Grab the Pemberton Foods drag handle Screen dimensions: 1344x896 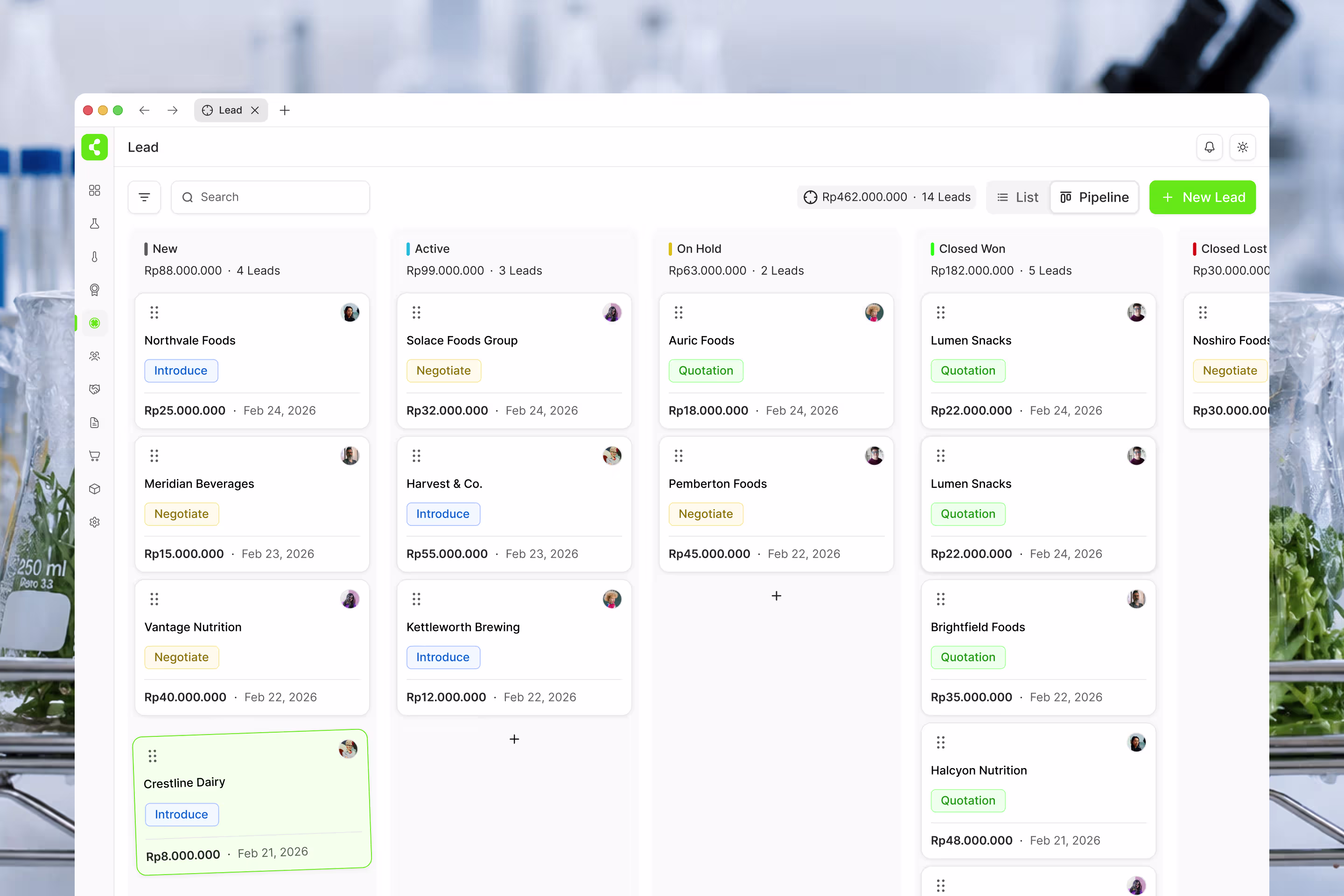tap(679, 455)
